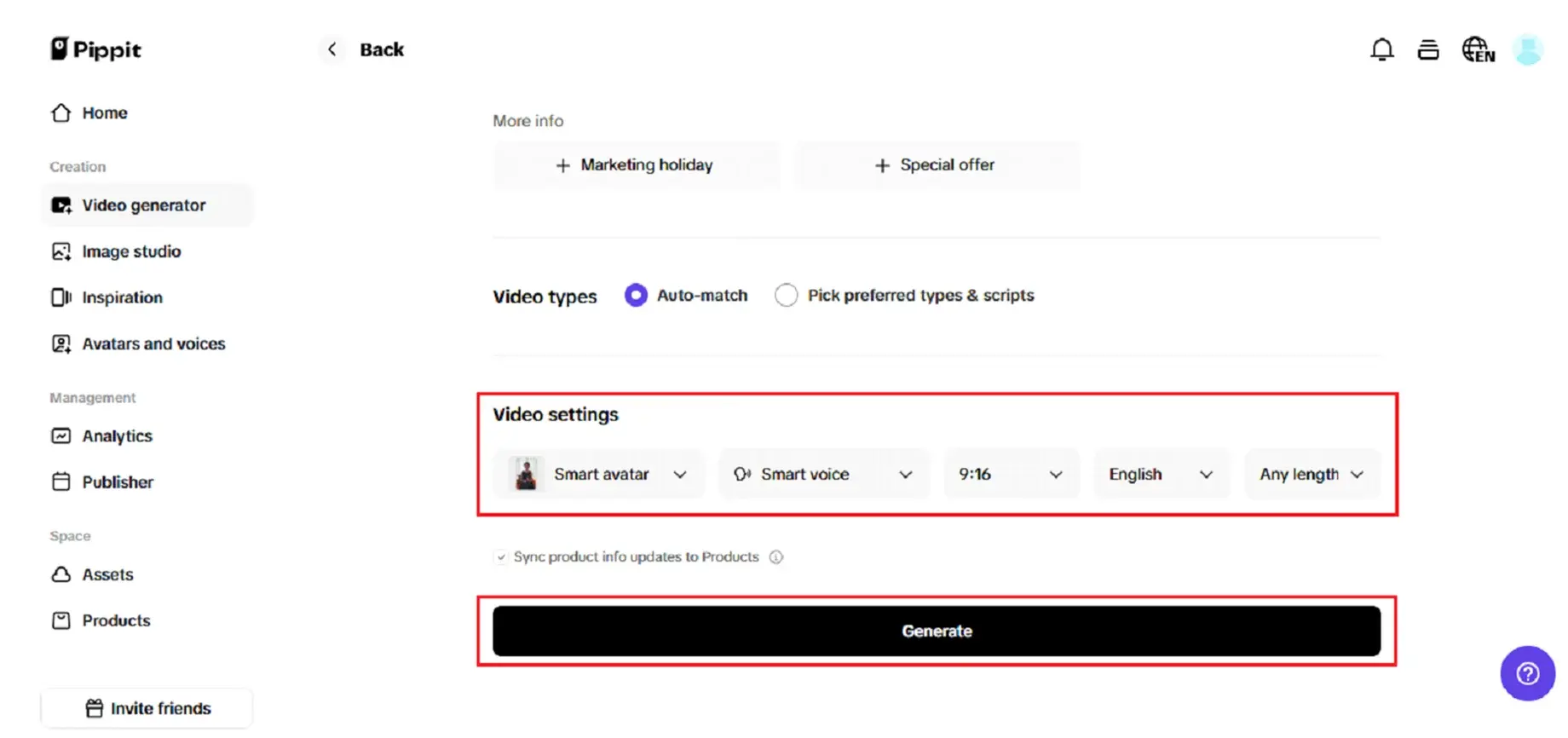Open Avatars and voices

(147, 343)
